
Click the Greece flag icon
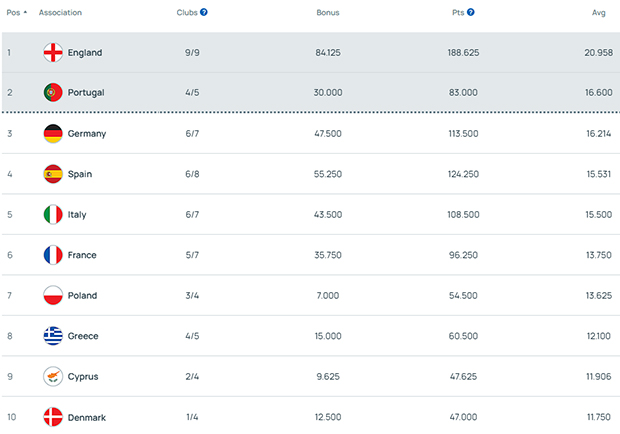click(x=54, y=336)
